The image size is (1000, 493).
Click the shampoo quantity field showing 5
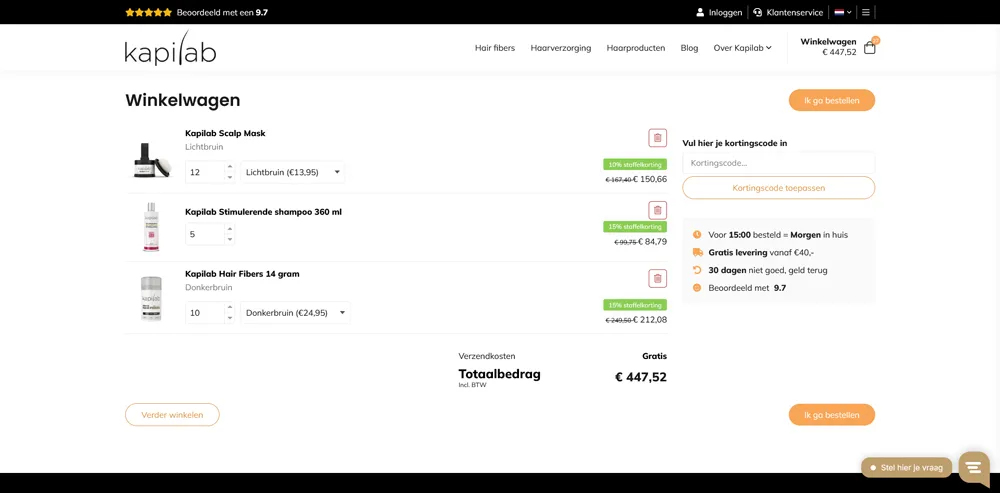[205, 234]
